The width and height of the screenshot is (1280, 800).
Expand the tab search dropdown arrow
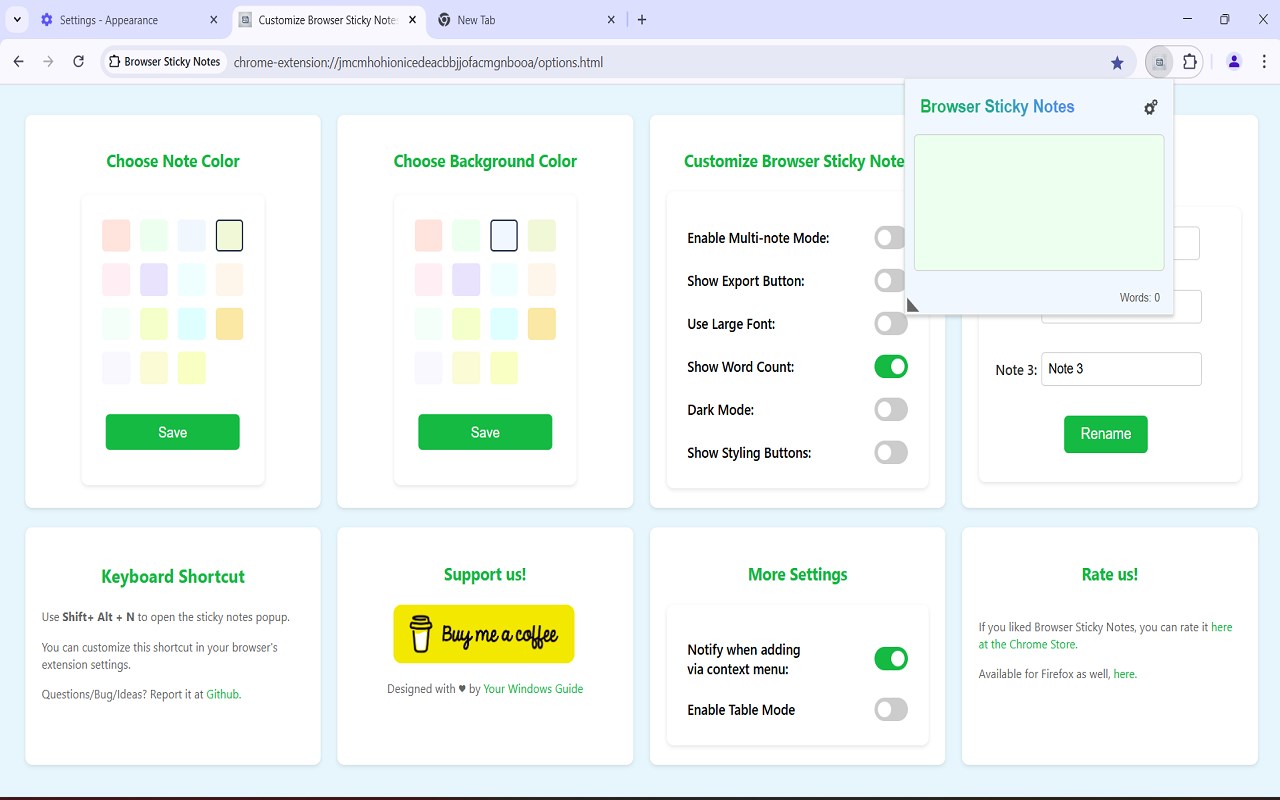click(18, 20)
